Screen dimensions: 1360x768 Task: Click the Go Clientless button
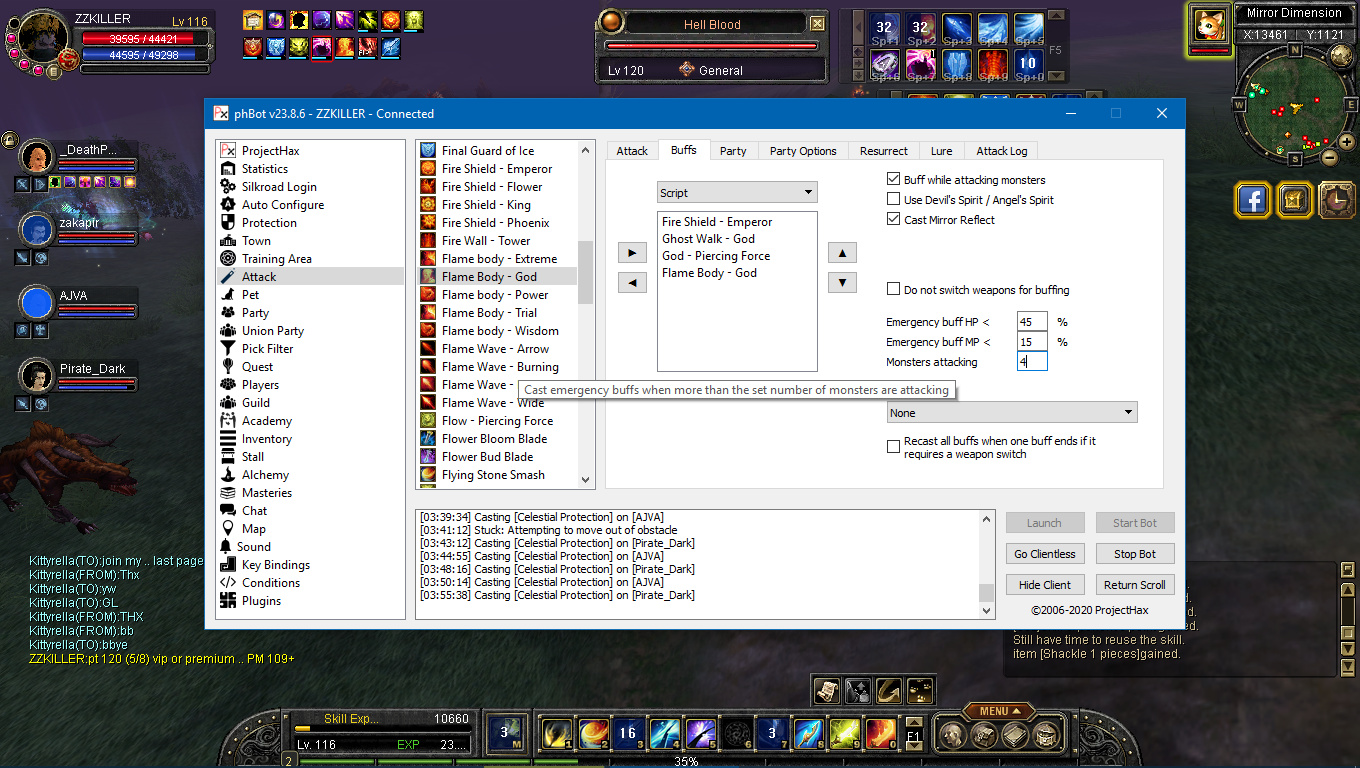pos(1044,554)
